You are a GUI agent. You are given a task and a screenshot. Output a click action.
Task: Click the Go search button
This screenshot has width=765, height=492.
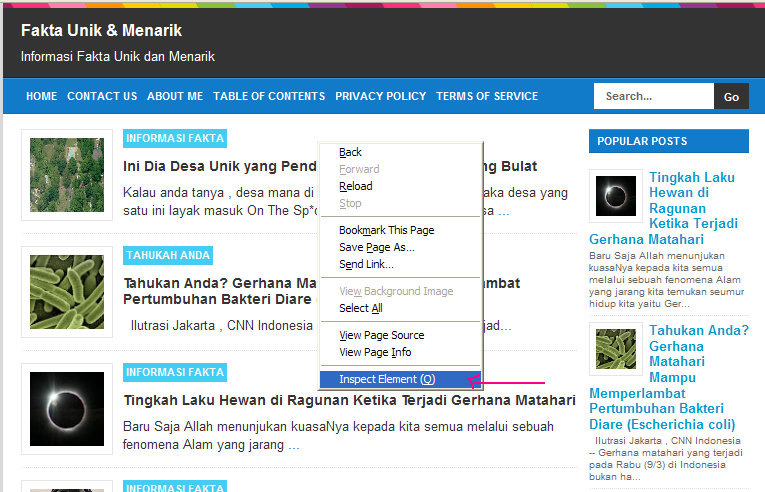tap(731, 96)
